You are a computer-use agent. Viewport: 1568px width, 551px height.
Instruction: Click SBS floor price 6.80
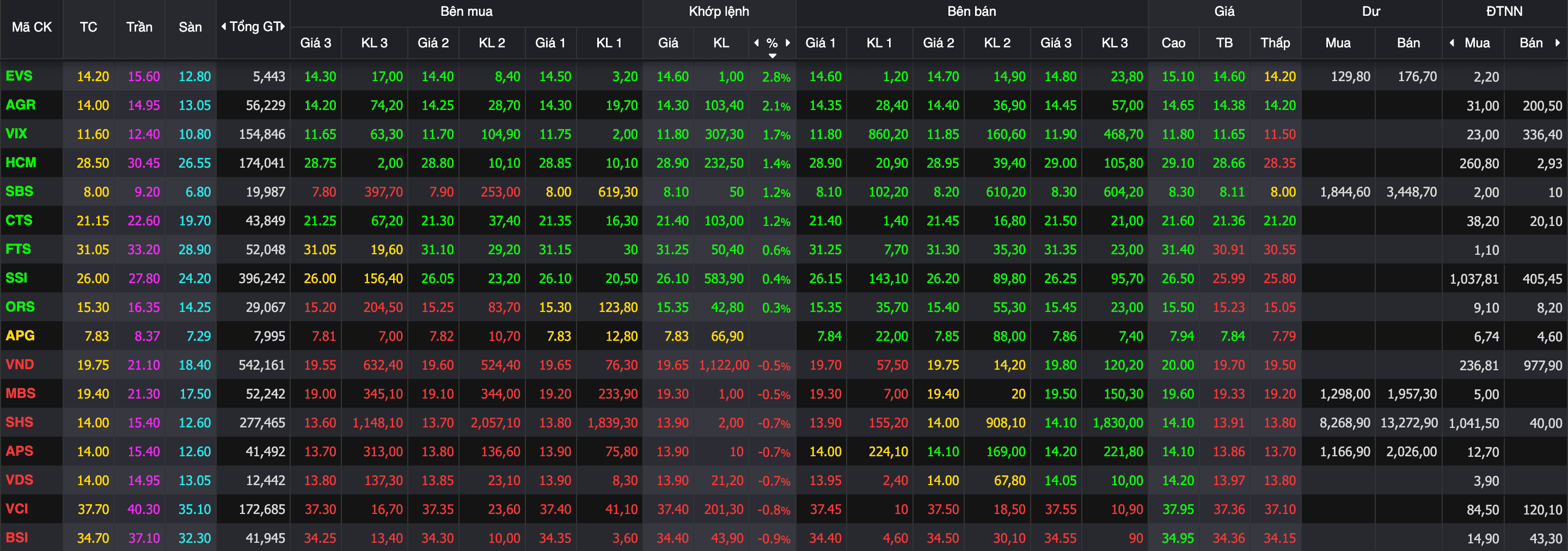(x=198, y=192)
